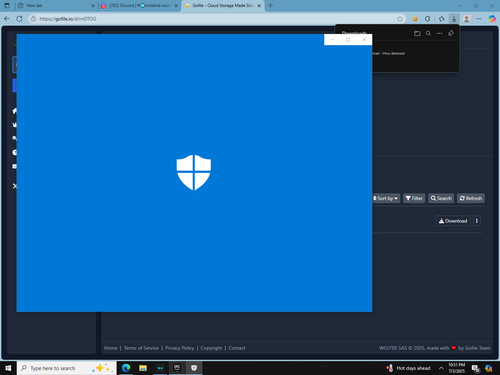
Task: Select the Gofile Cloud Storage tab
Action: (223, 6)
